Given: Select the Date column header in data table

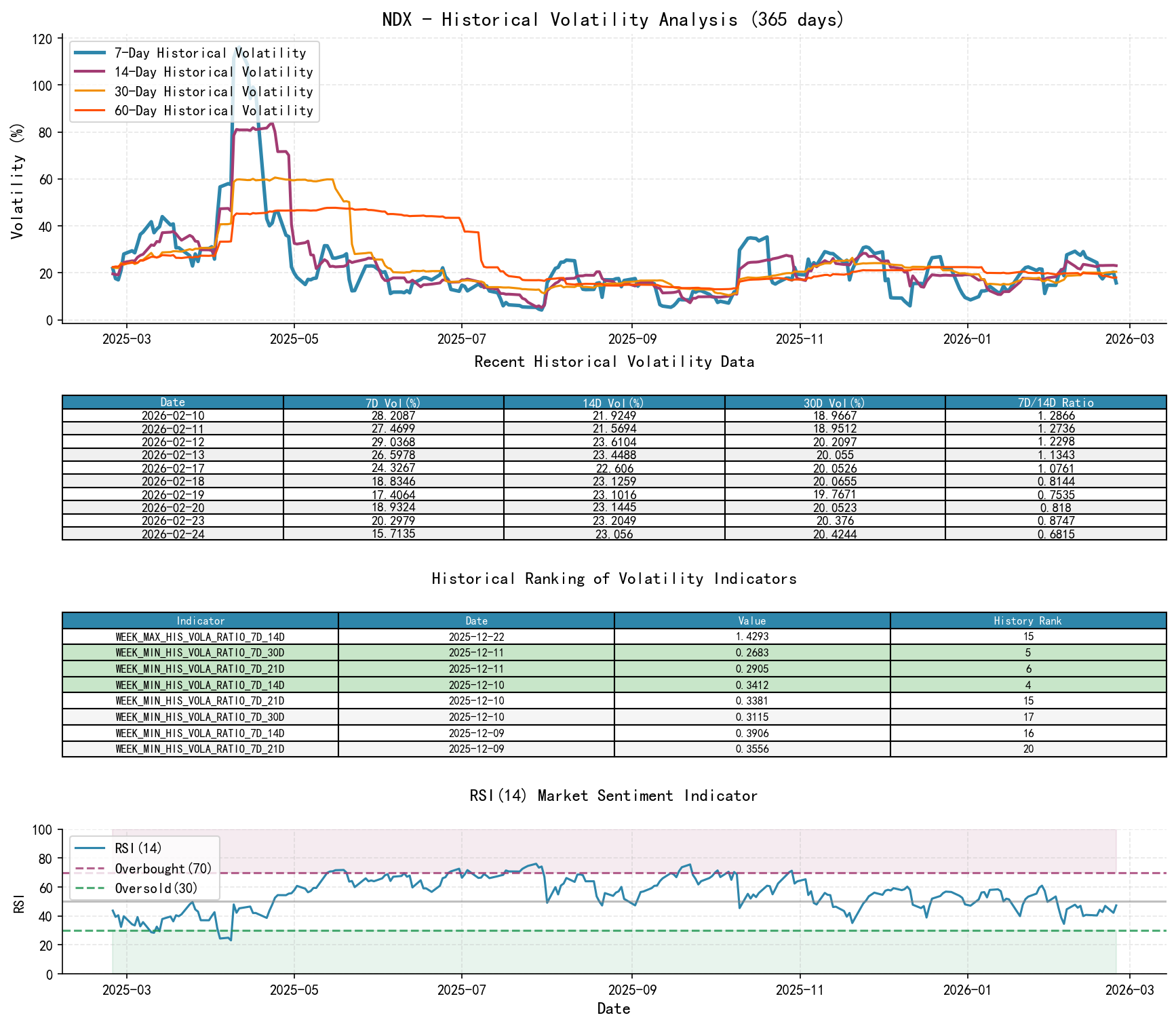Looking at the screenshot, I should pos(172,401).
